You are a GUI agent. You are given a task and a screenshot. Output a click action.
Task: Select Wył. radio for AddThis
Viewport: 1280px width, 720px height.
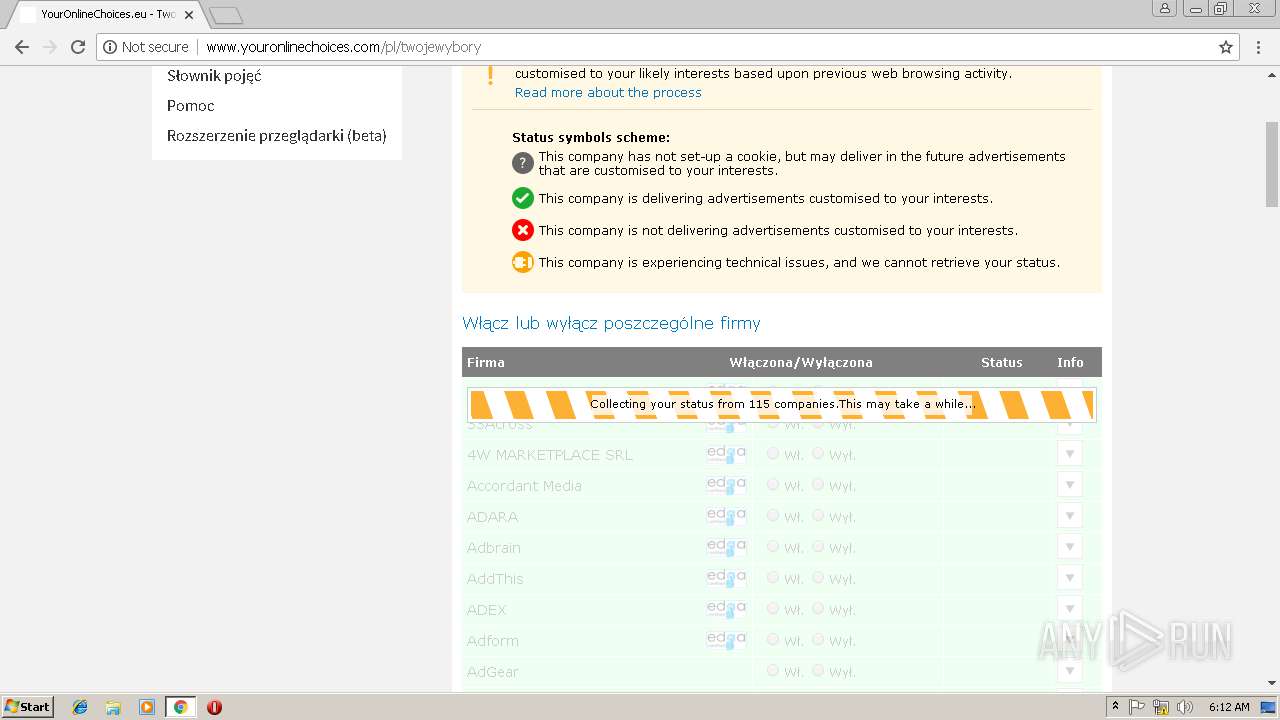(x=818, y=577)
